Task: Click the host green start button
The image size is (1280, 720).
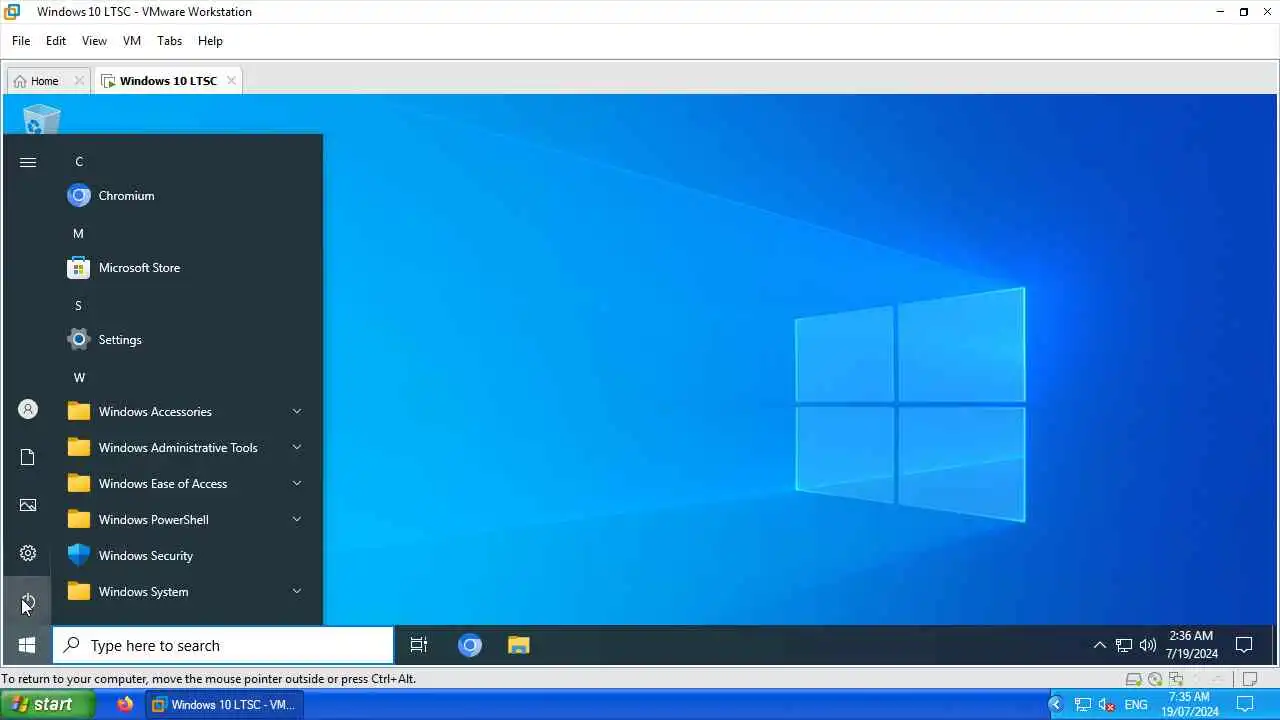Action: [x=47, y=704]
